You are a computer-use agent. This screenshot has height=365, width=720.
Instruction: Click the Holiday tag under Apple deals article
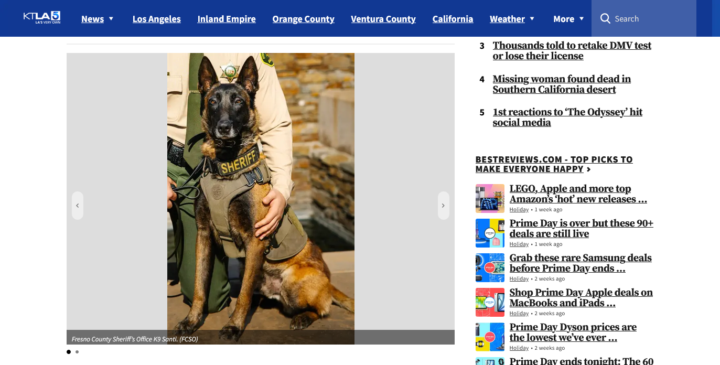point(519,313)
